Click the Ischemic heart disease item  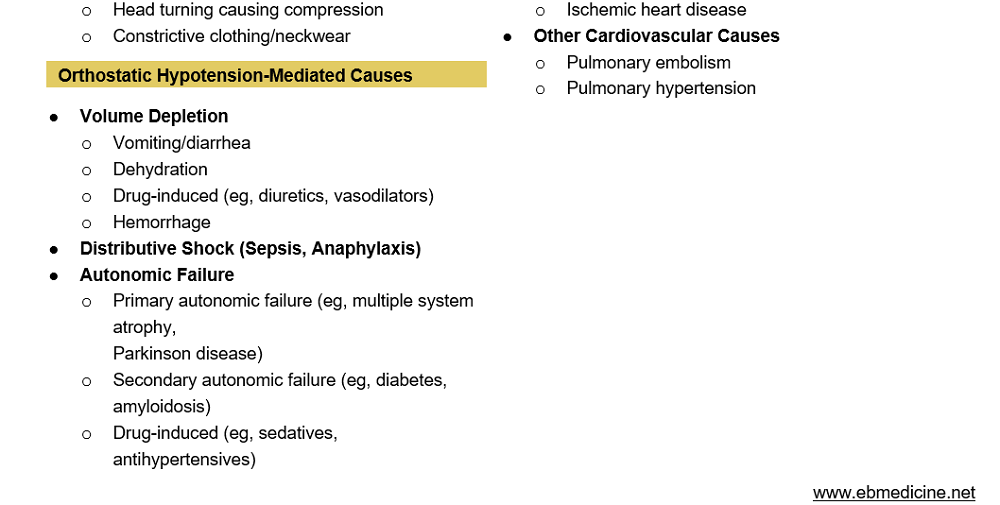click(x=656, y=10)
